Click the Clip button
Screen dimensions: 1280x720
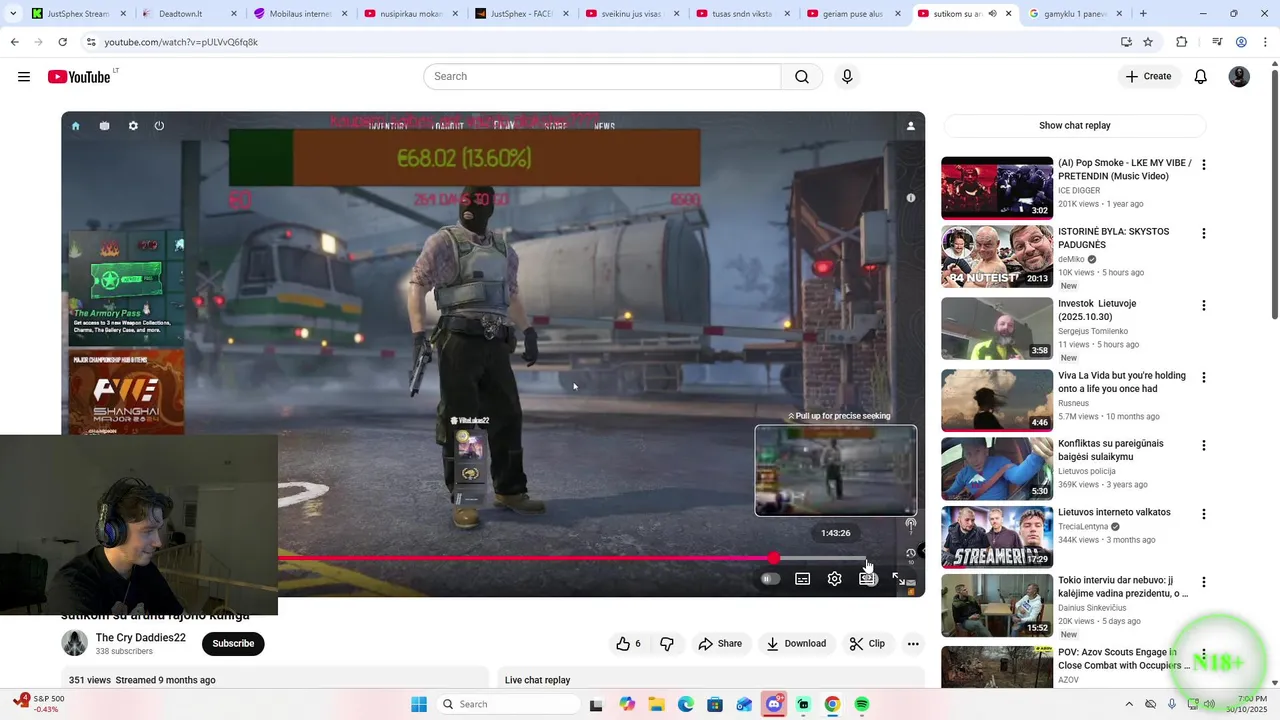click(x=867, y=644)
